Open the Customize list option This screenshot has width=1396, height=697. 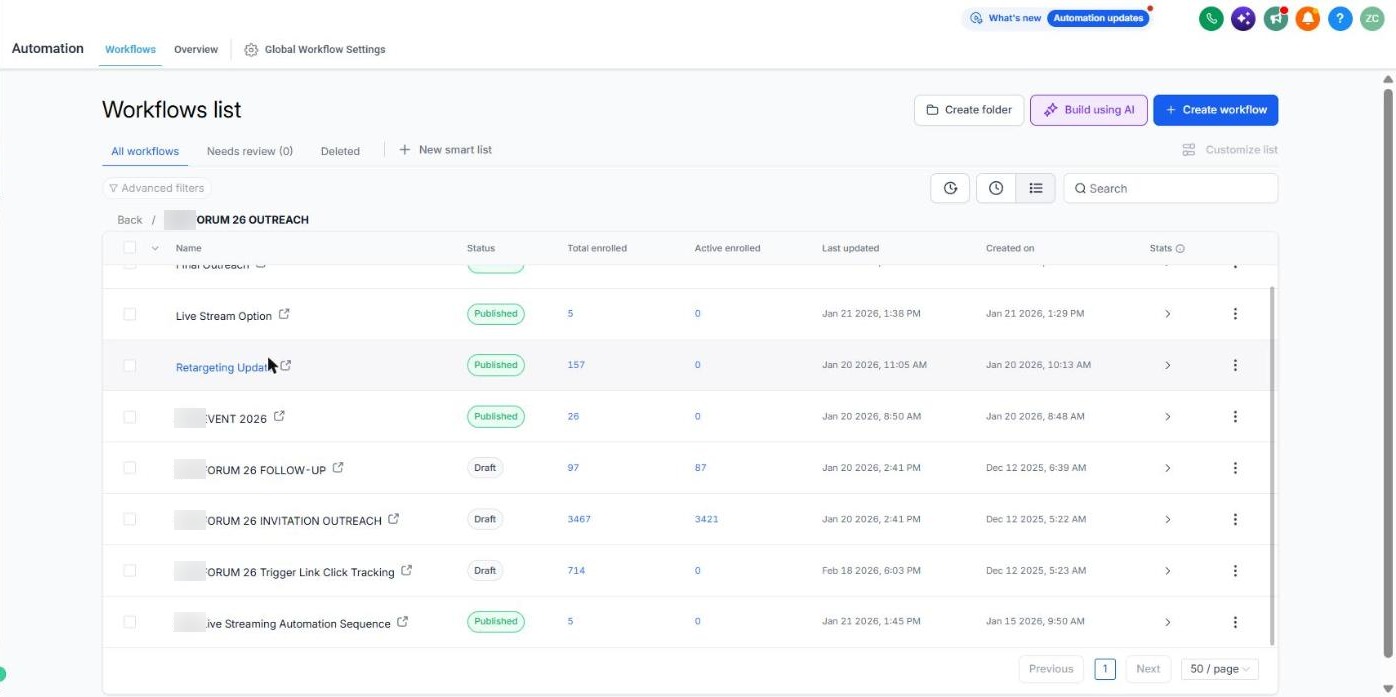(x=1230, y=150)
